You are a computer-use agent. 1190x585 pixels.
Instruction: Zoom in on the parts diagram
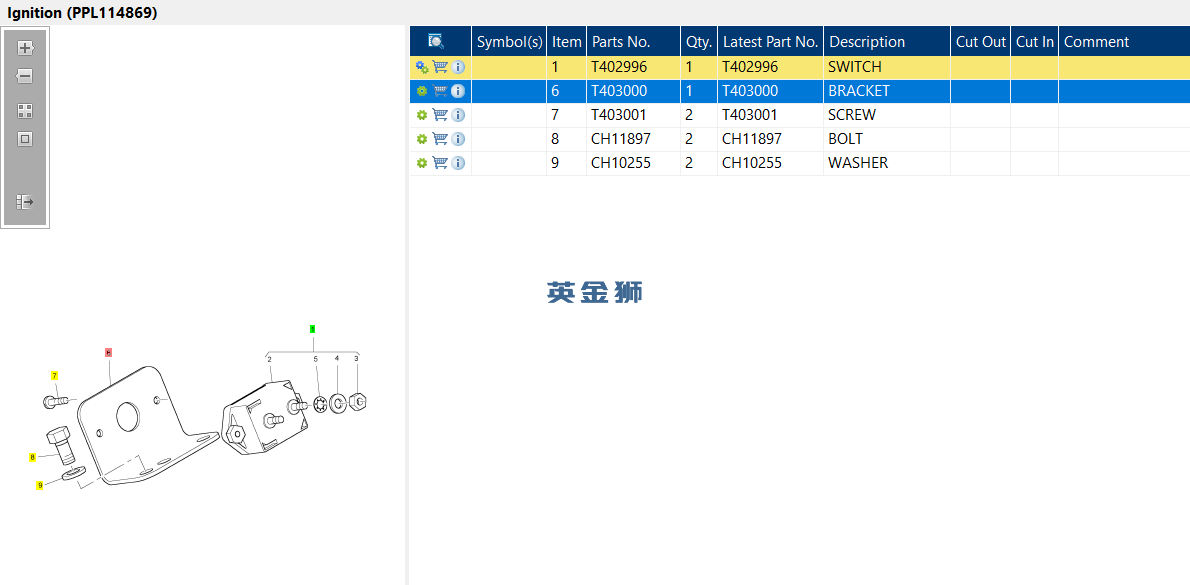pos(26,48)
